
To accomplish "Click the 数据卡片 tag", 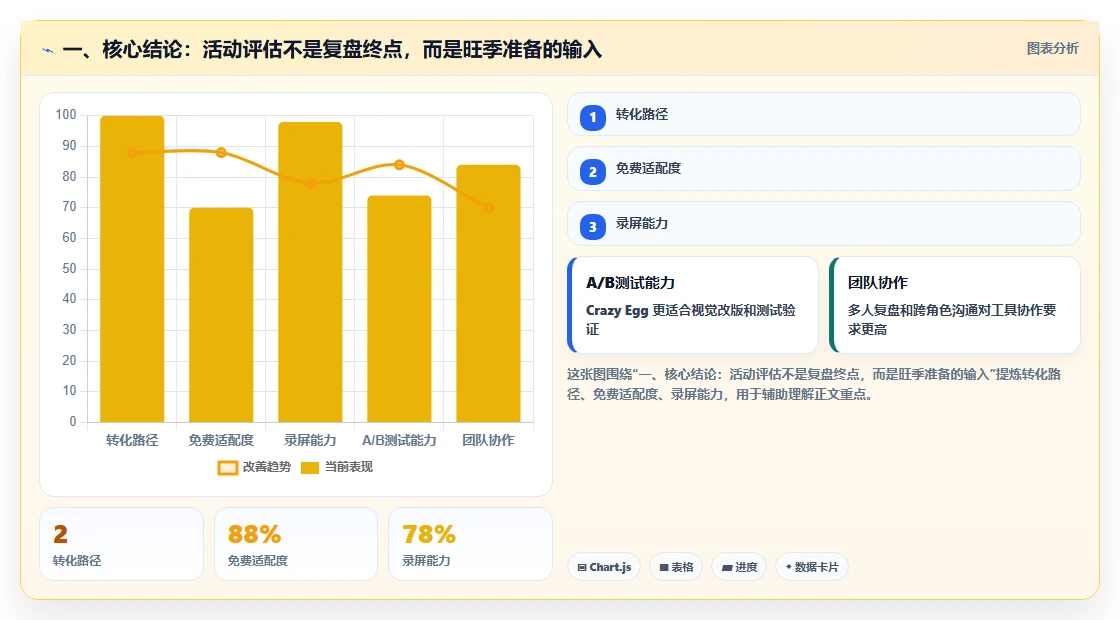I will pyautogui.click(x=811, y=567).
